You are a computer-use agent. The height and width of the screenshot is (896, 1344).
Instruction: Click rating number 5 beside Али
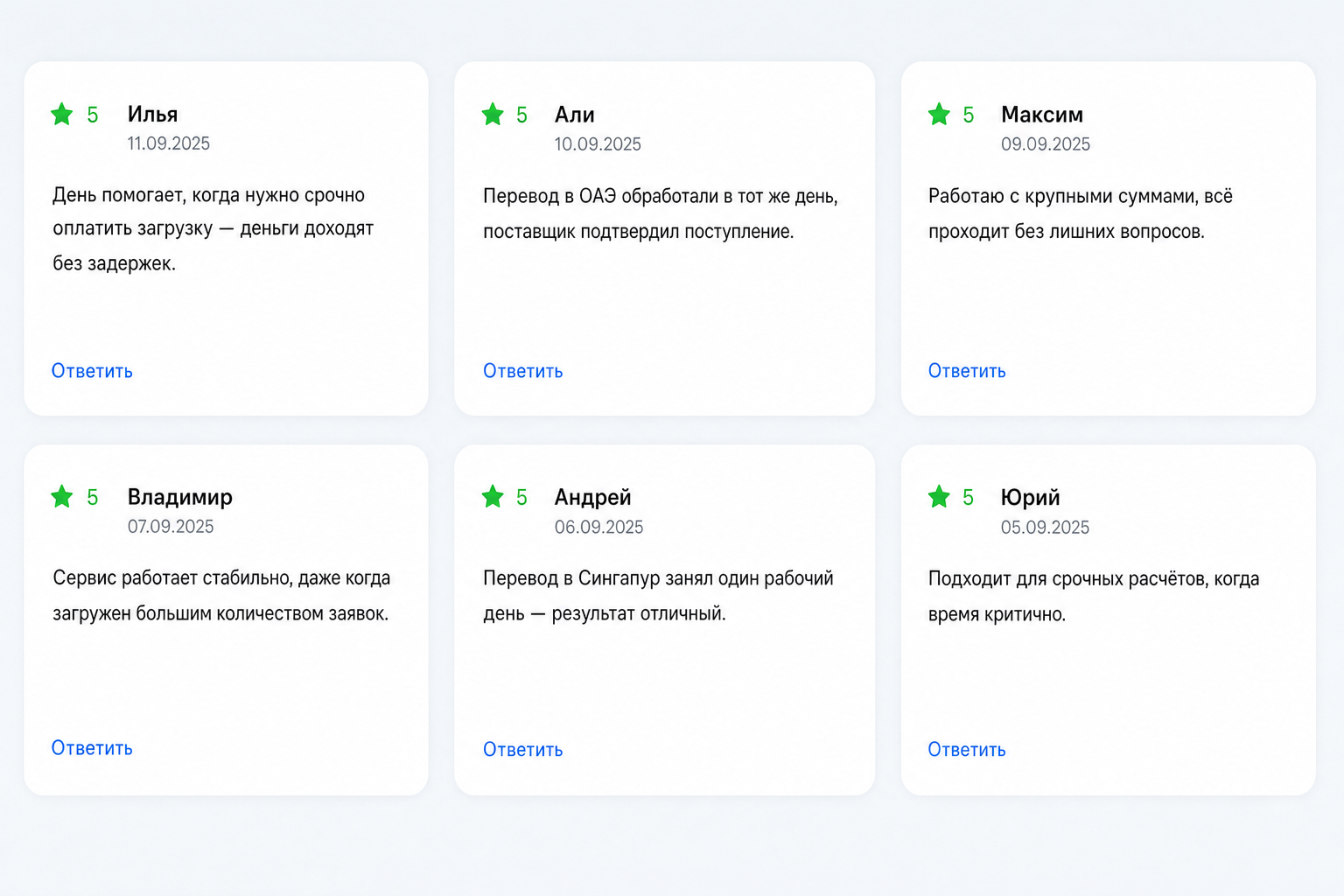(x=522, y=115)
